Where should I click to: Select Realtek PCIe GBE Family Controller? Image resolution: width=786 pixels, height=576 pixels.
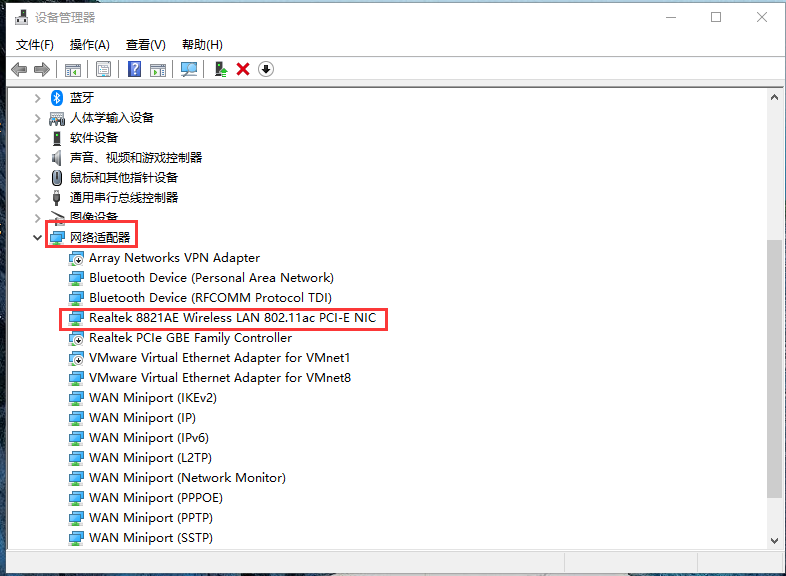190,338
